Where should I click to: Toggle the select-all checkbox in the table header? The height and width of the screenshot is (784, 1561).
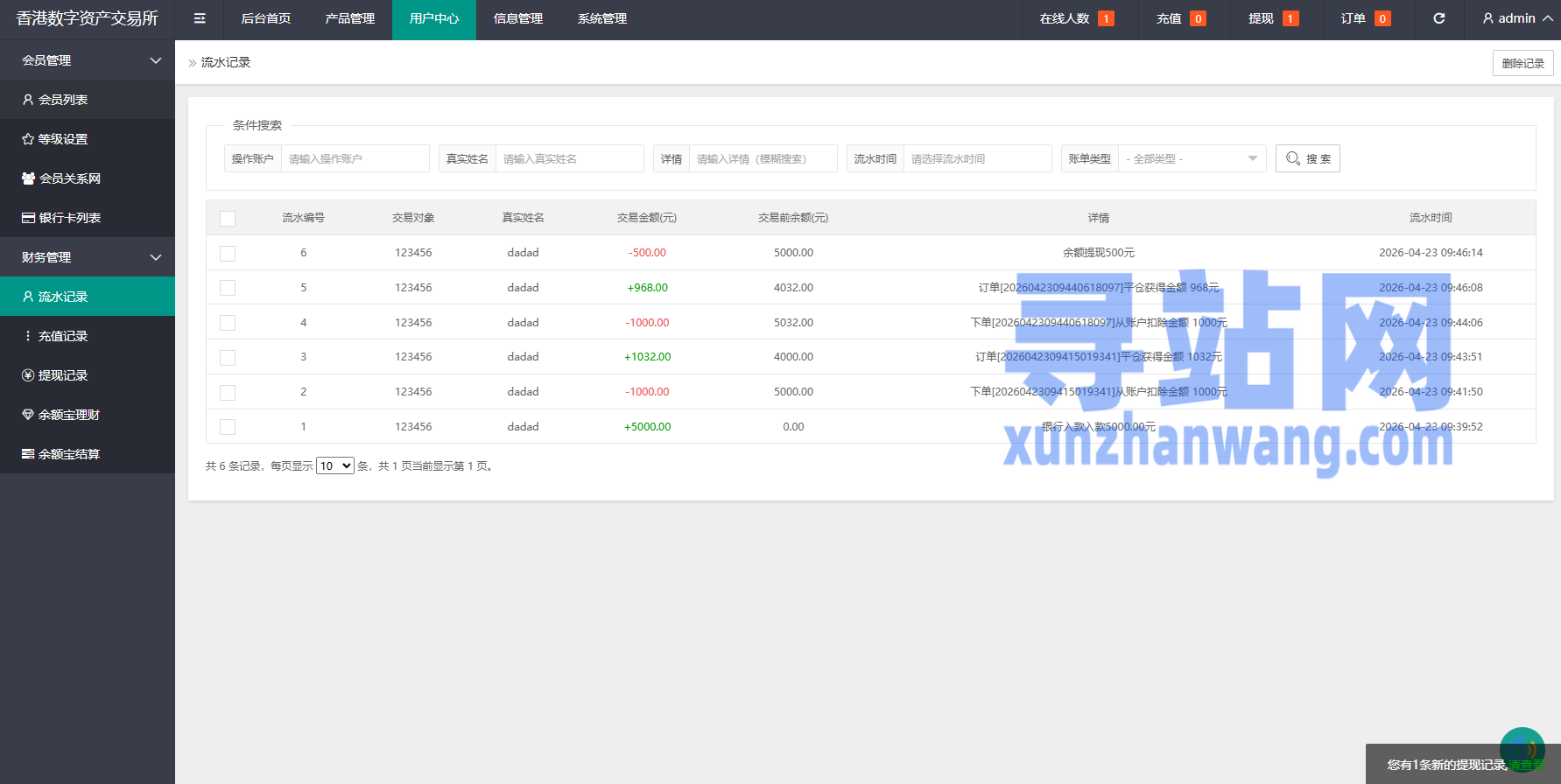point(228,218)
